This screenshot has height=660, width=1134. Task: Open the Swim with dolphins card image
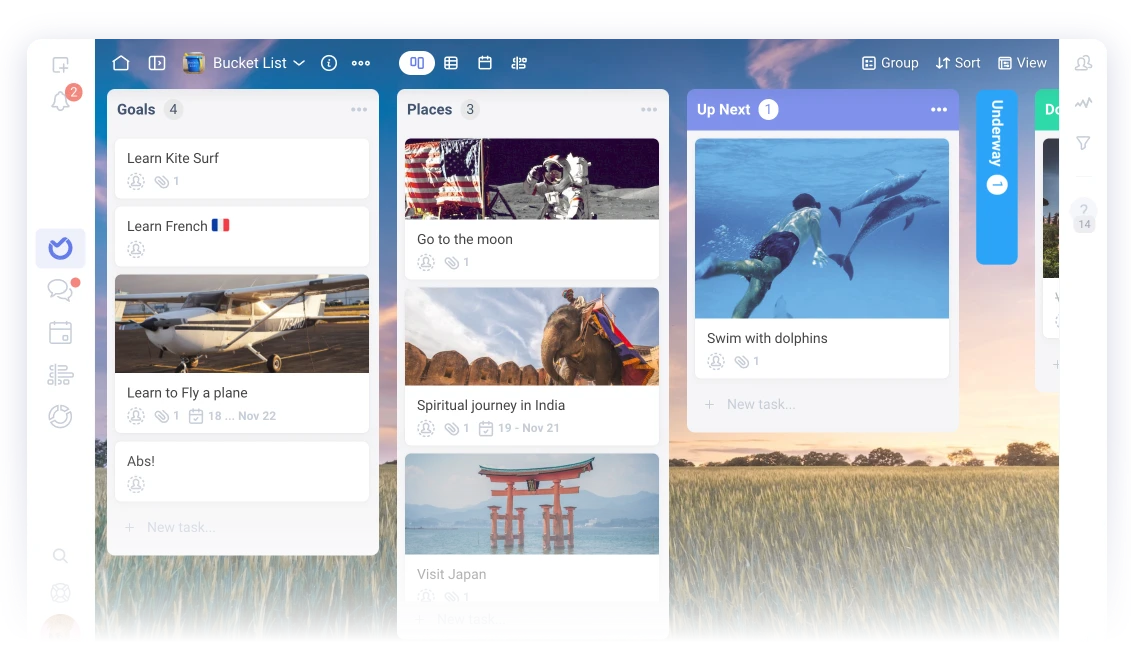point(822,229)
